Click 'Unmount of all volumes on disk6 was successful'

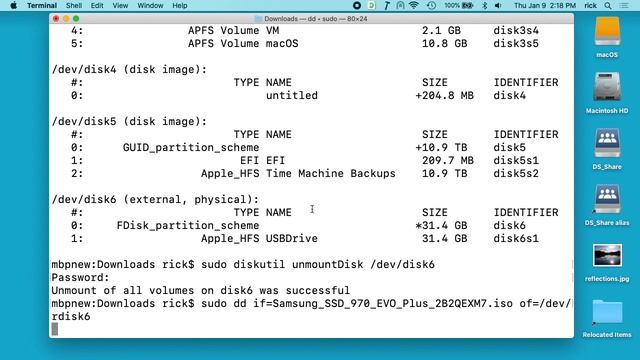(x=200, y=291)
